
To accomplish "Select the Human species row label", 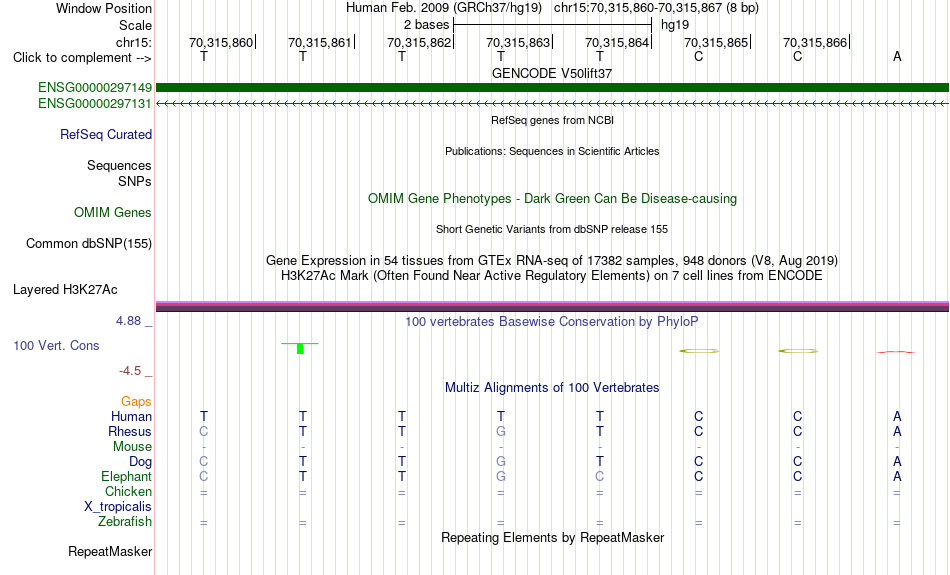I will (x=131, y=416).
